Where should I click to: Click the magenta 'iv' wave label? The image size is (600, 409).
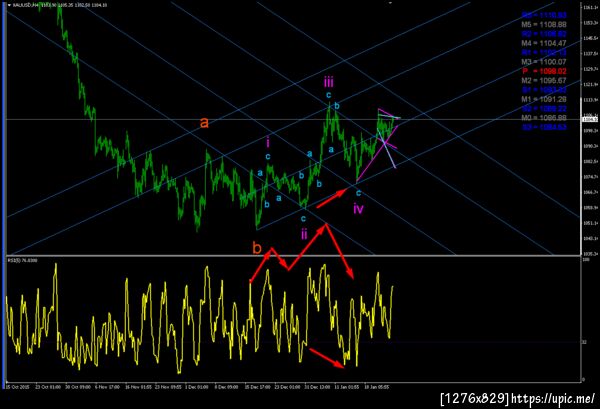[358, 209]
